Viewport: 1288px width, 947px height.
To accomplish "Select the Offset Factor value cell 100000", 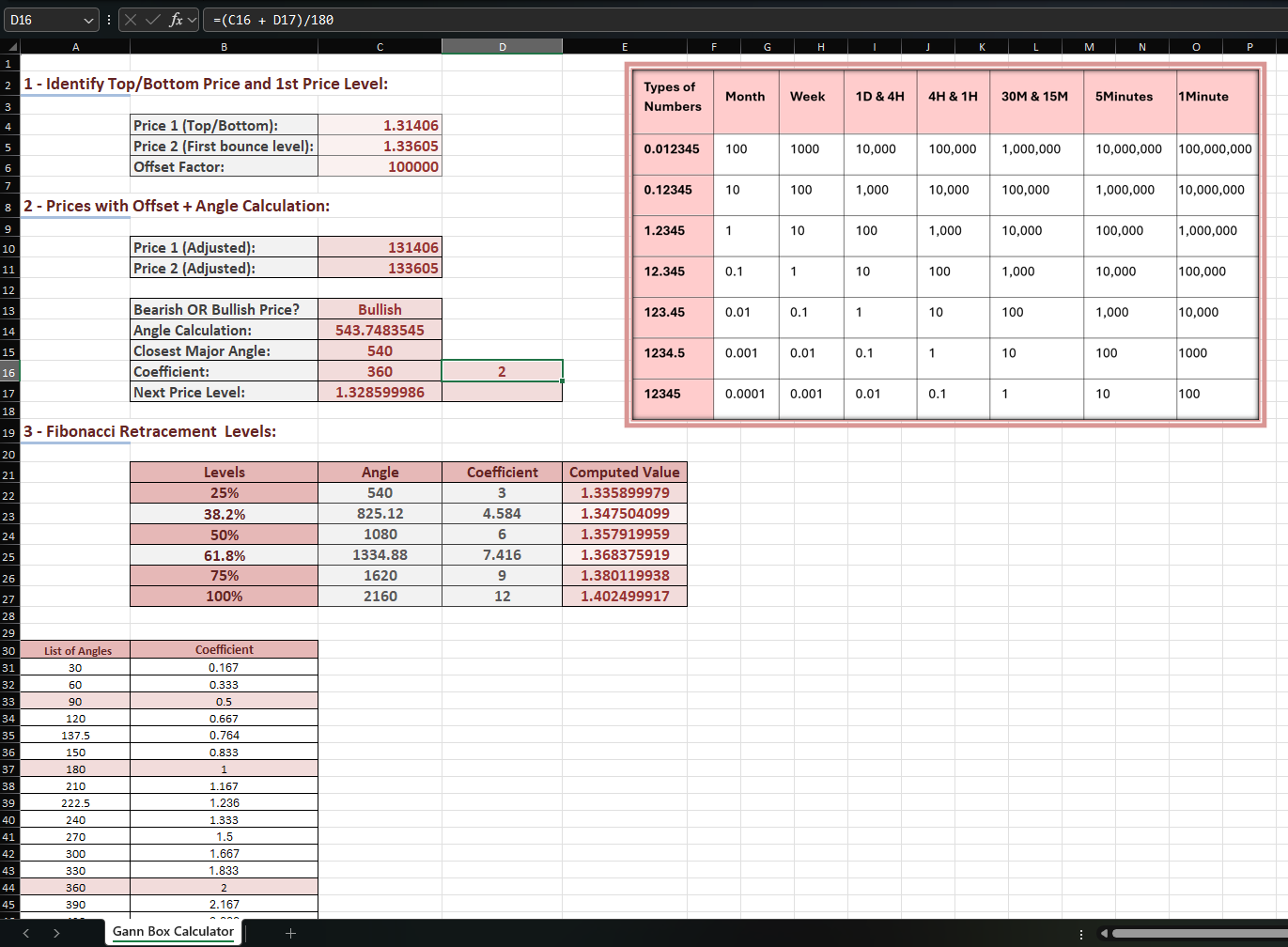I will coord(380,166).
